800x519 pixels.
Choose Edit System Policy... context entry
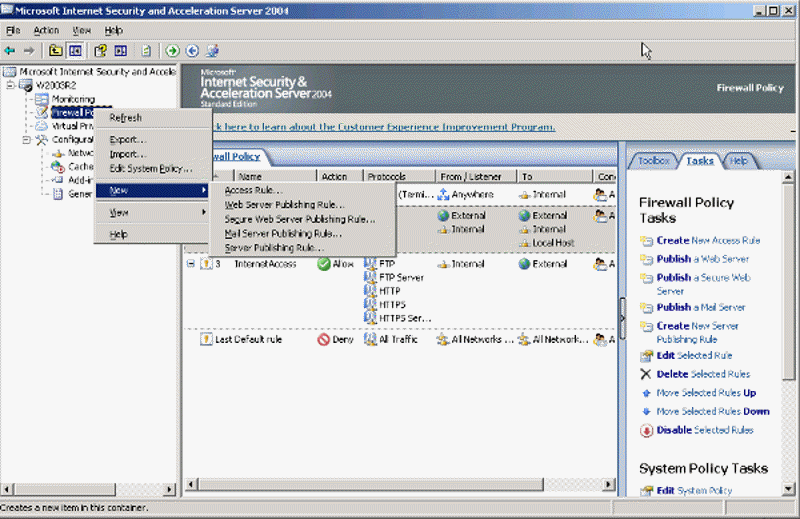151,168
